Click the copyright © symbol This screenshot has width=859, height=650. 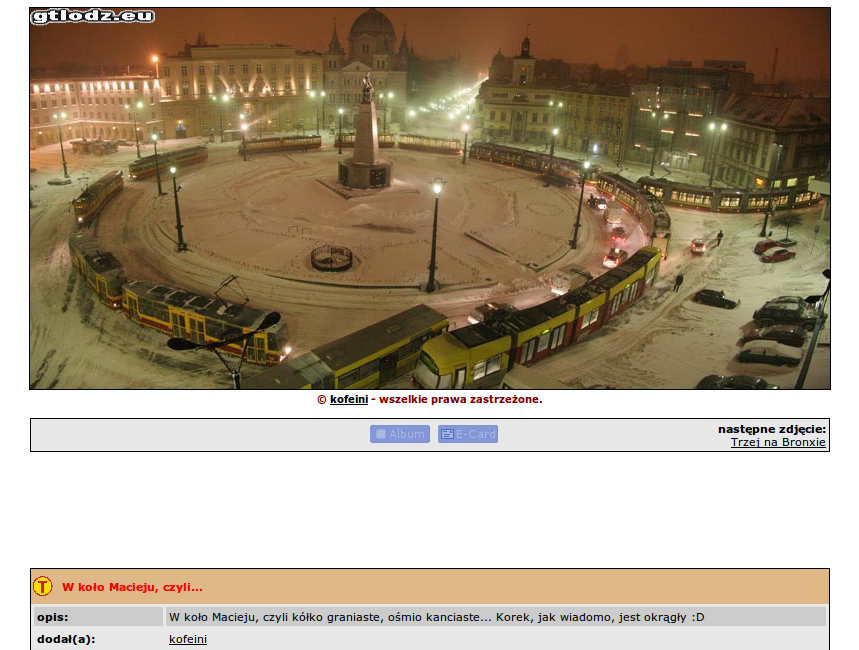point(321,399)
